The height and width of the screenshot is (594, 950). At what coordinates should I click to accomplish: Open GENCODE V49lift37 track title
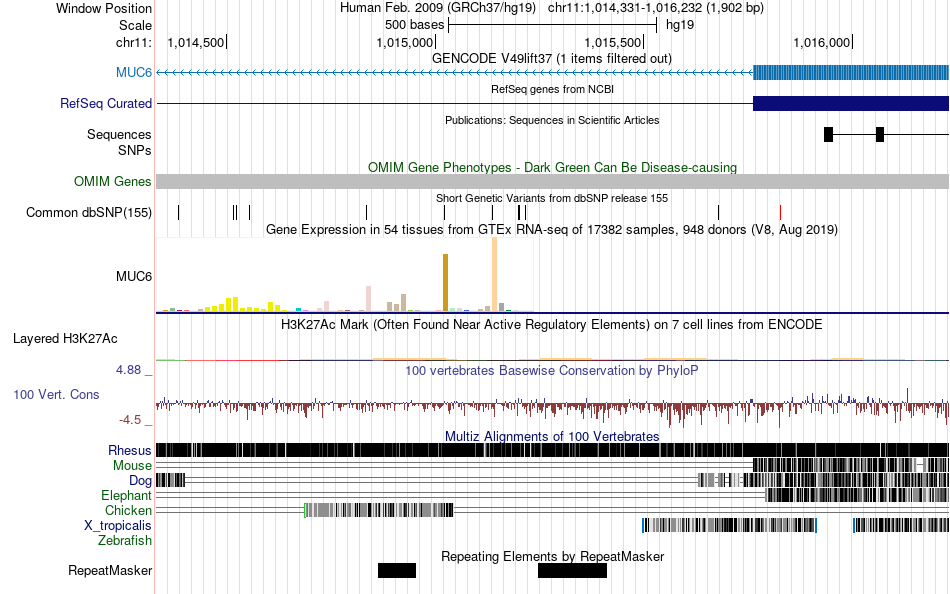click(552, 59)
